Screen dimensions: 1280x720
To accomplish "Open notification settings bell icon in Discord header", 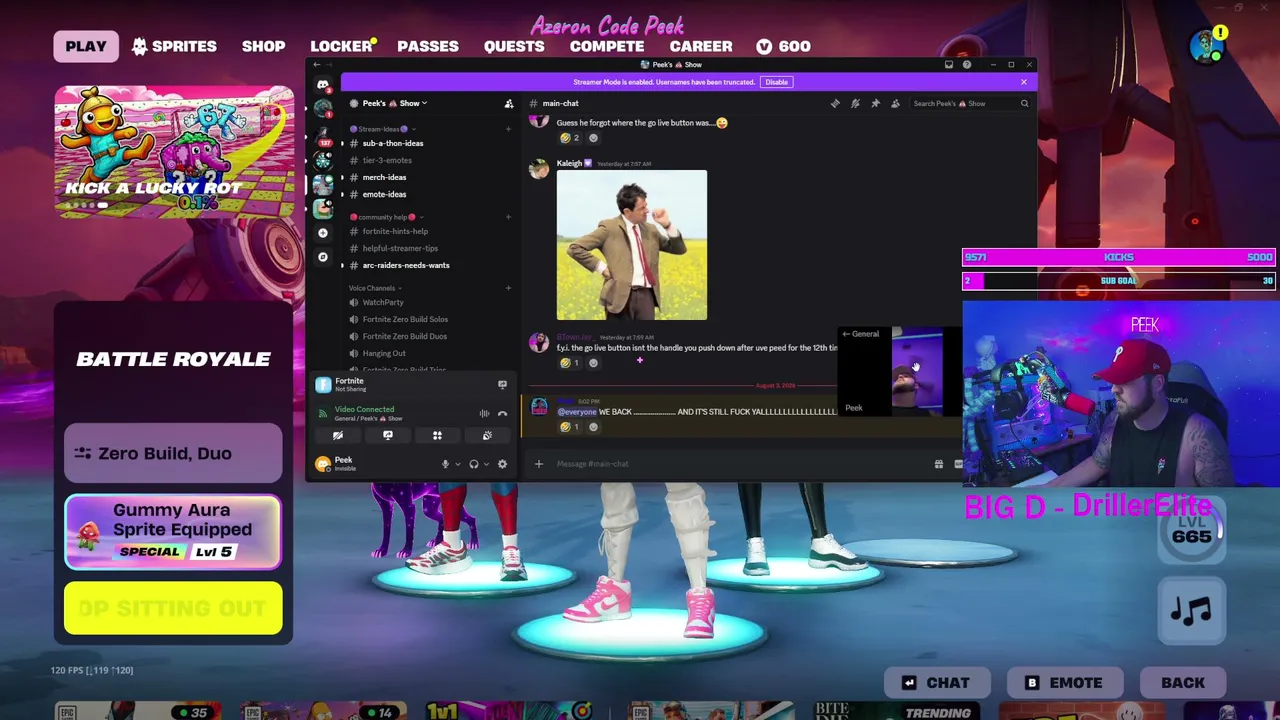I will pyautogui.click(x=855, y=103).
